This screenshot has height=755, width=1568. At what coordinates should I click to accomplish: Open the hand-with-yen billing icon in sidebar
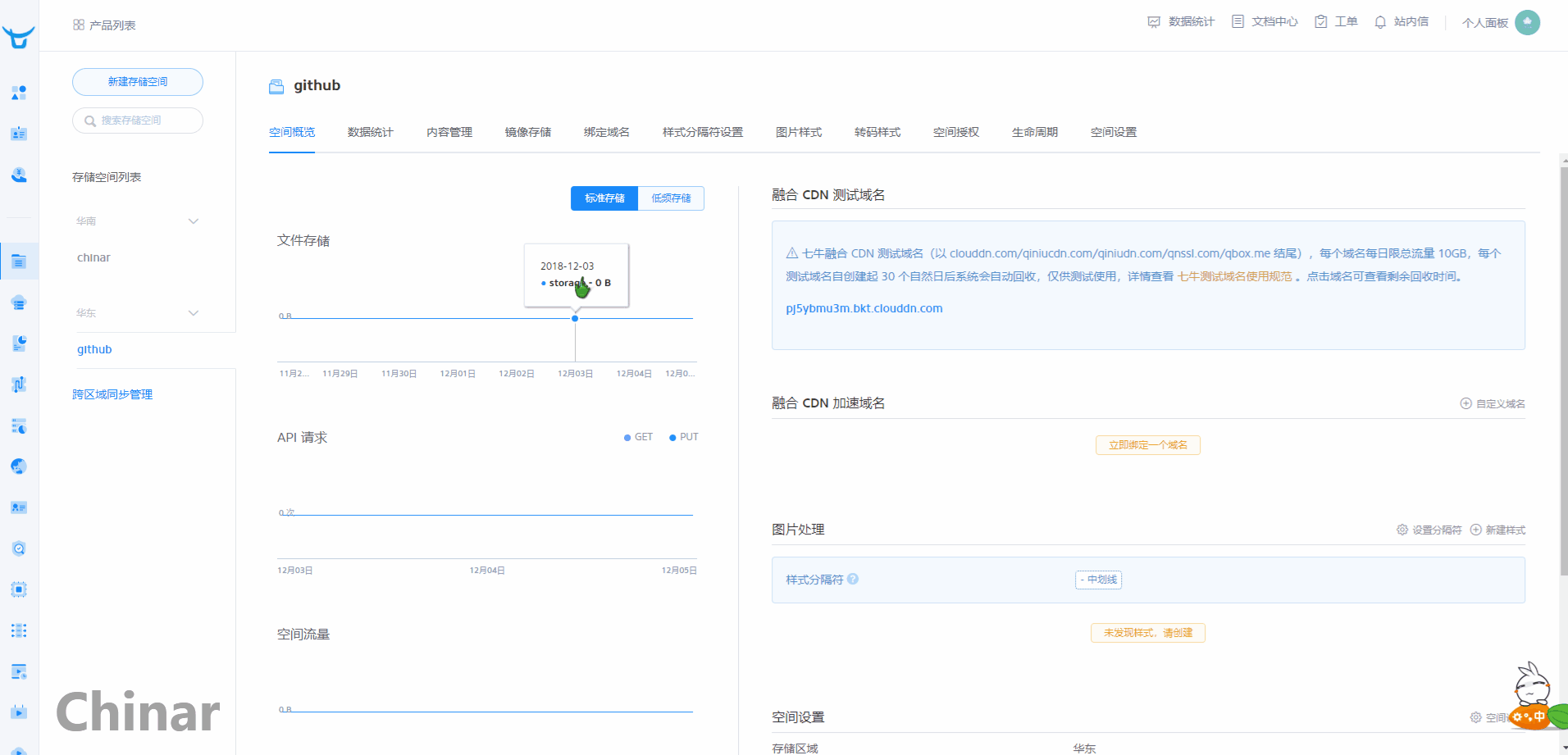(x=19, y=175)
